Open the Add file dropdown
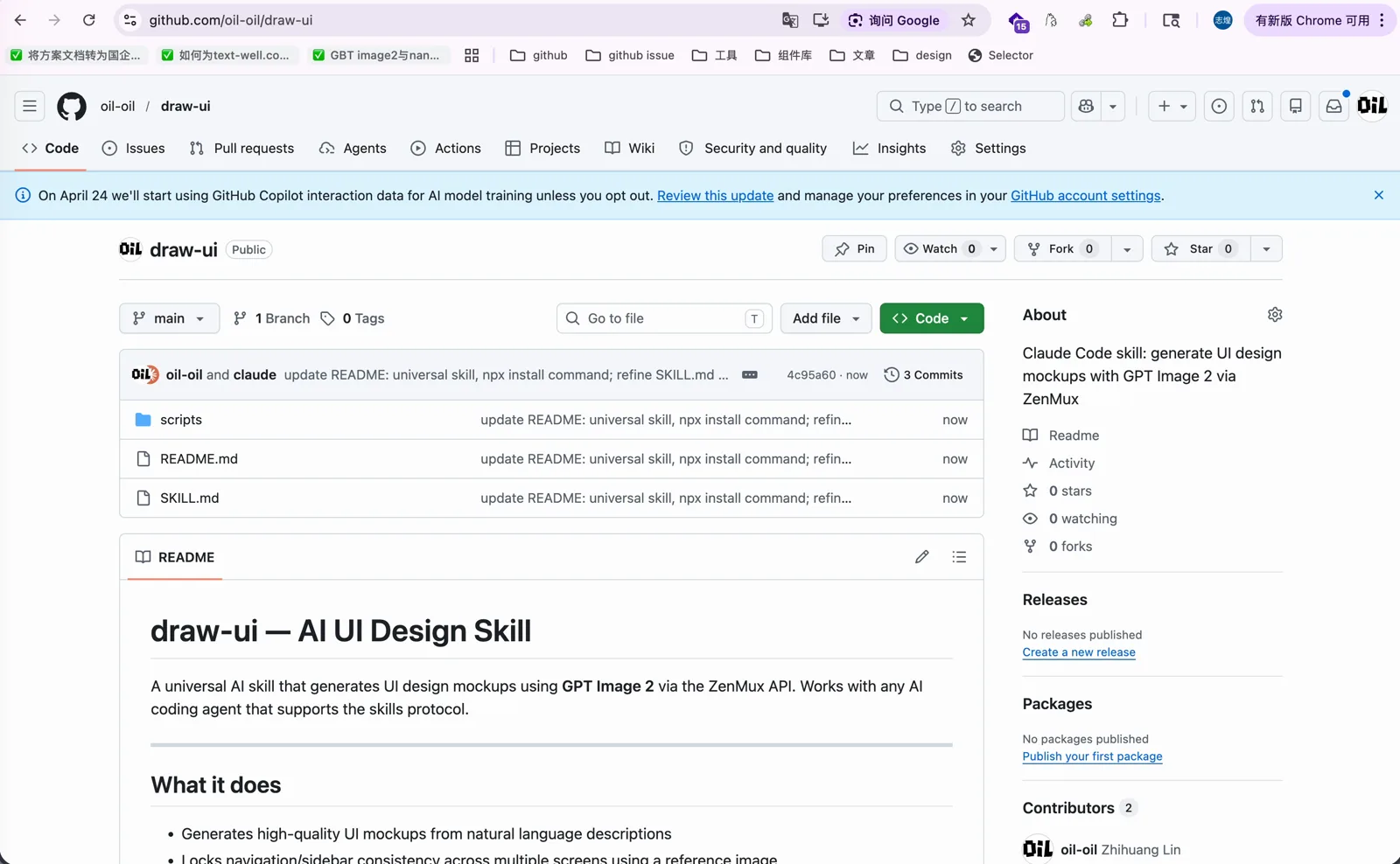Viewport: 1400px width, 864px height. (826, 318)
